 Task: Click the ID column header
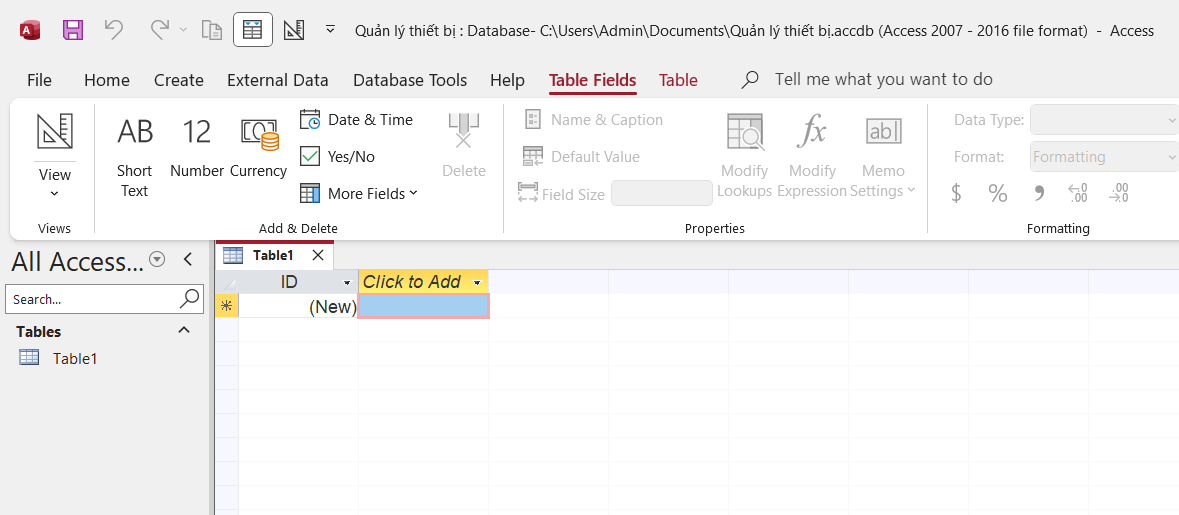tap(289, 282)
